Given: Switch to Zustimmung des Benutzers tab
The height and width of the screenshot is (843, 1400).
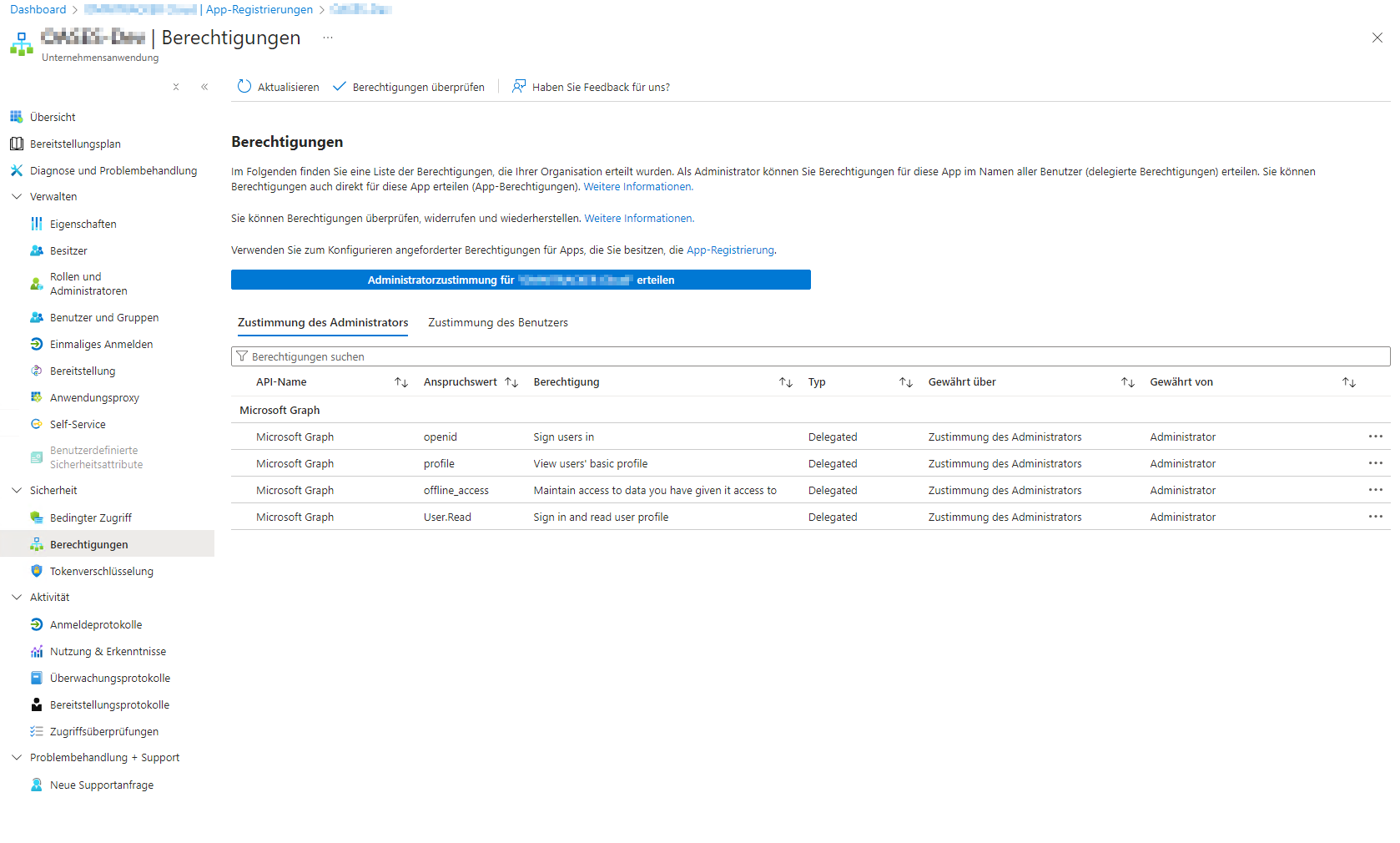Looking at the screenshot, I should coord(498,323).
